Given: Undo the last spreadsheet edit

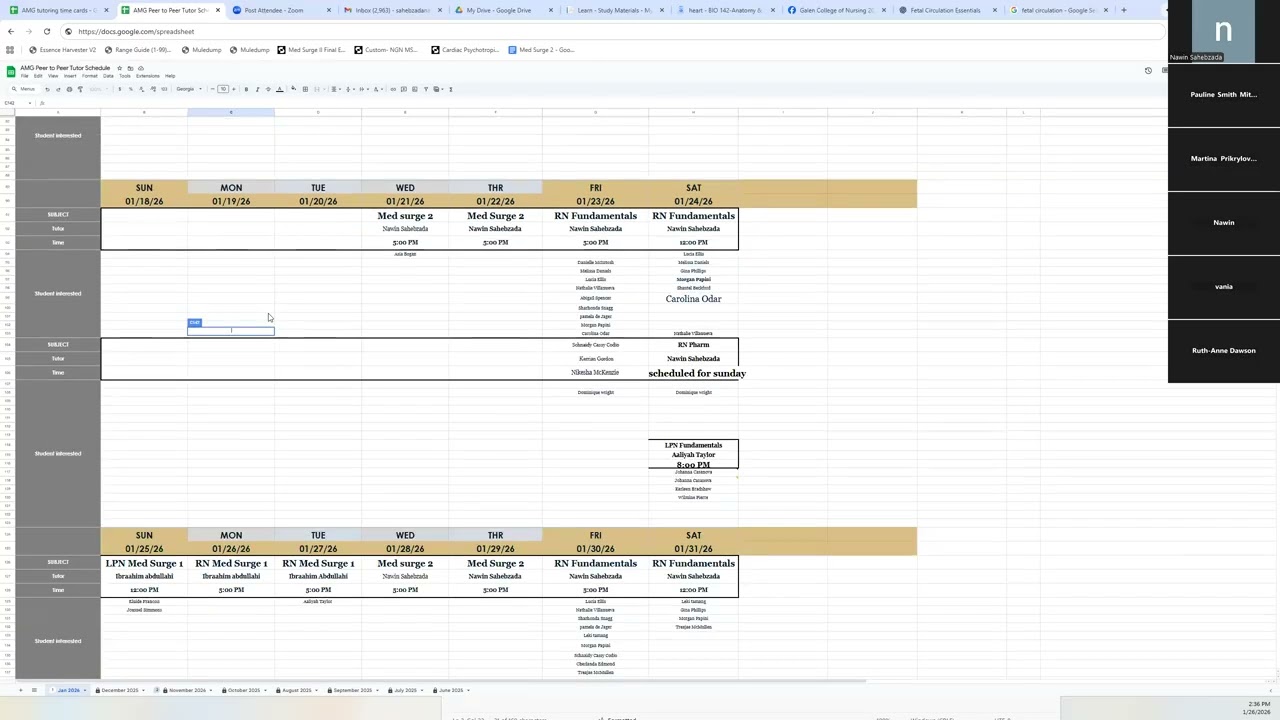Looking at the screenshot, I should coord(47,89).
